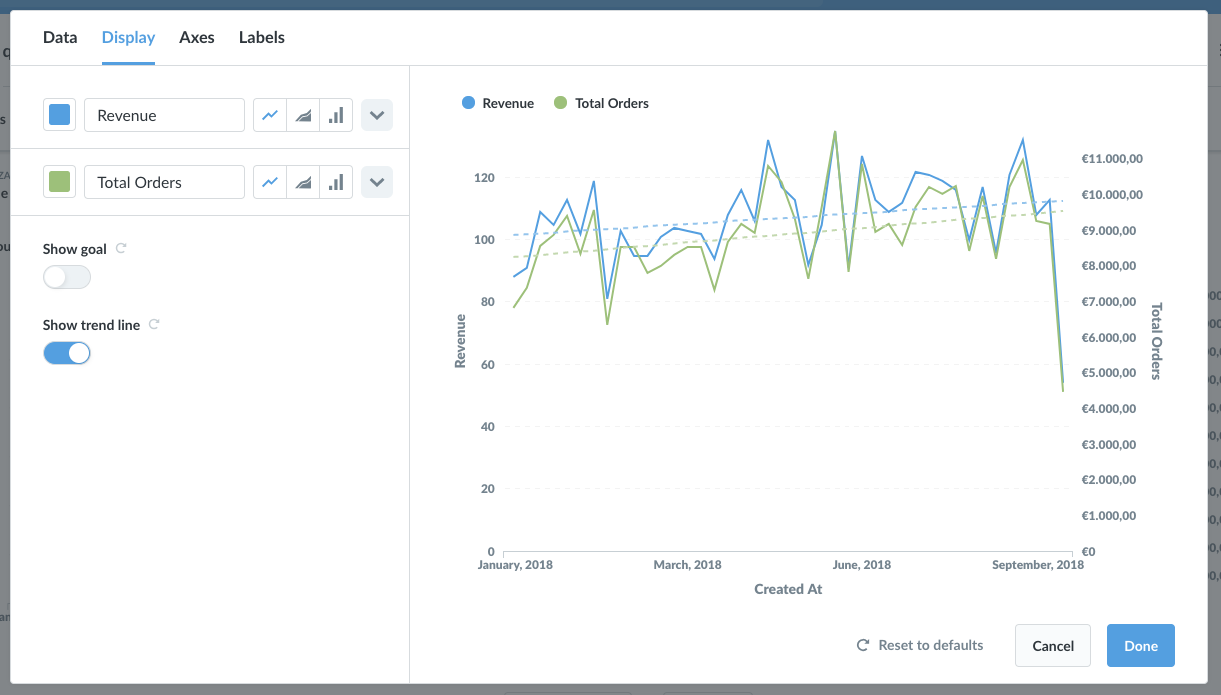1221x695 pixels.
Task: Set Total Orders series to bar chart
Action: coord(336,182)
